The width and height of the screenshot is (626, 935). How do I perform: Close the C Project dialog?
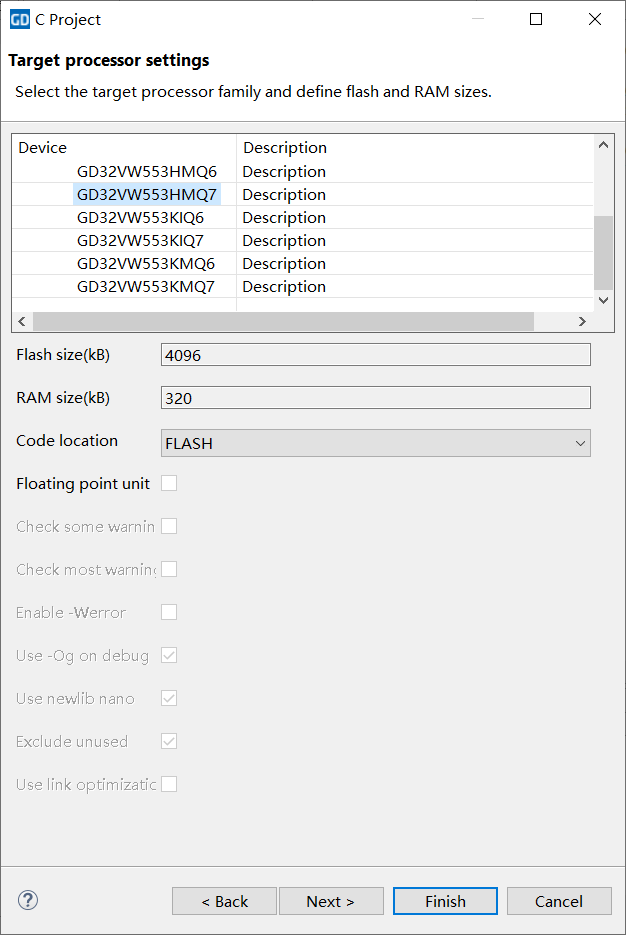[595, 19]
